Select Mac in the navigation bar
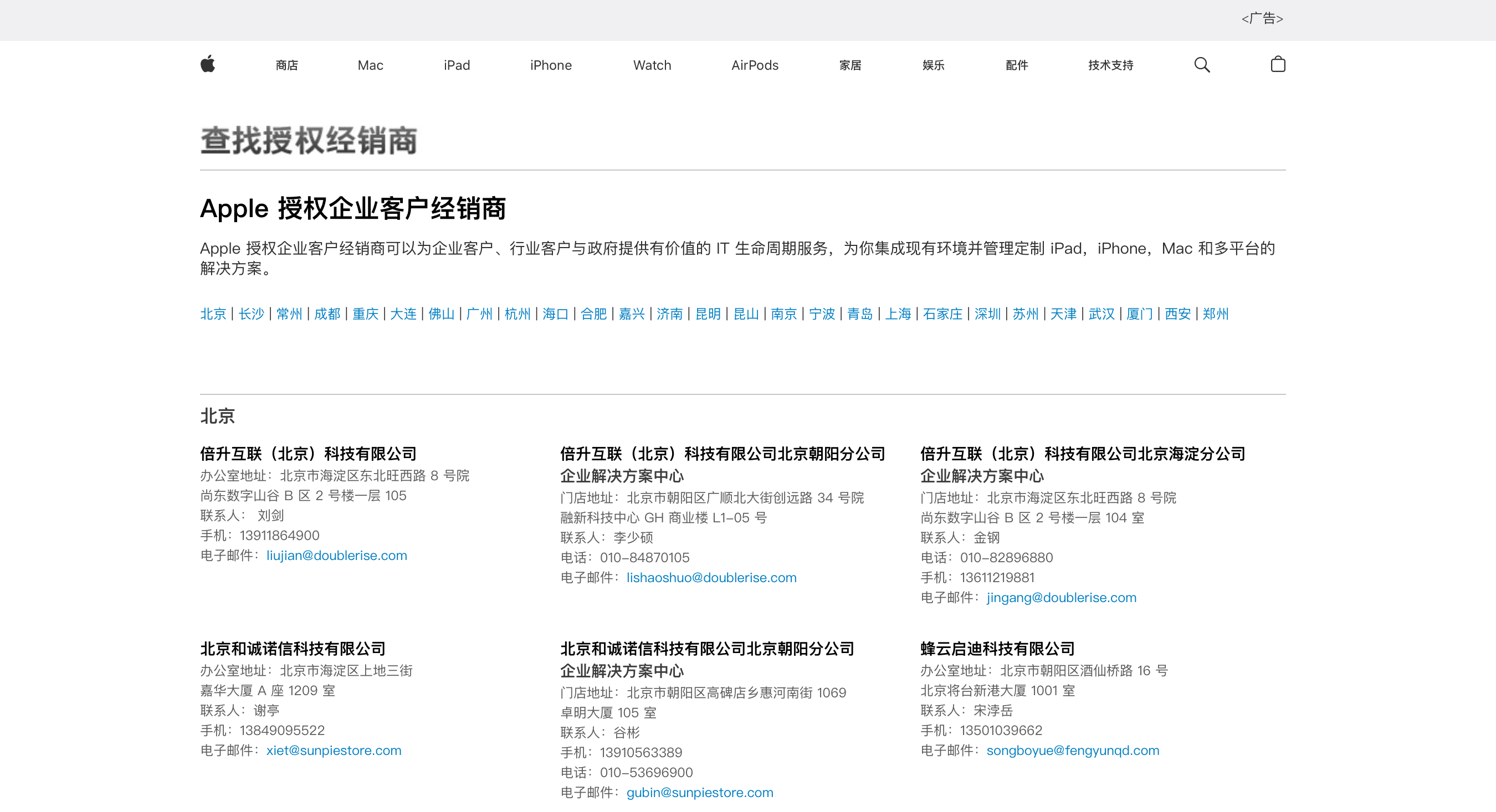 [370, 65]
